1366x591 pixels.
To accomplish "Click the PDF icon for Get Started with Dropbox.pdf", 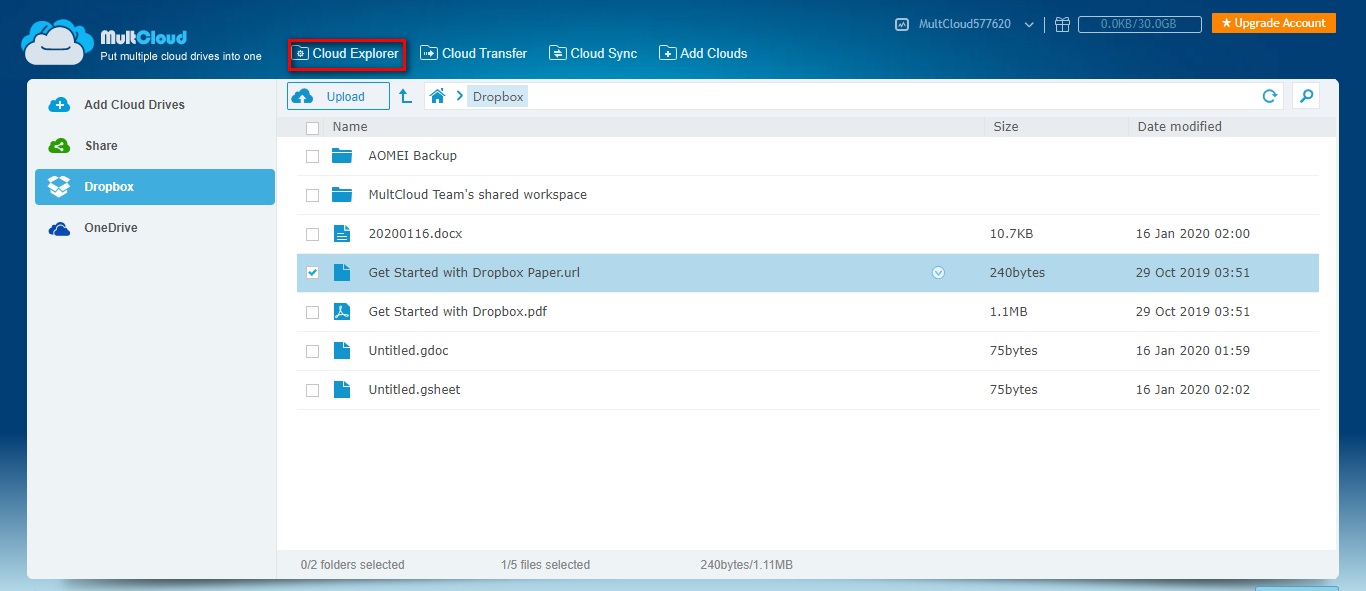I will click(342, 312).
